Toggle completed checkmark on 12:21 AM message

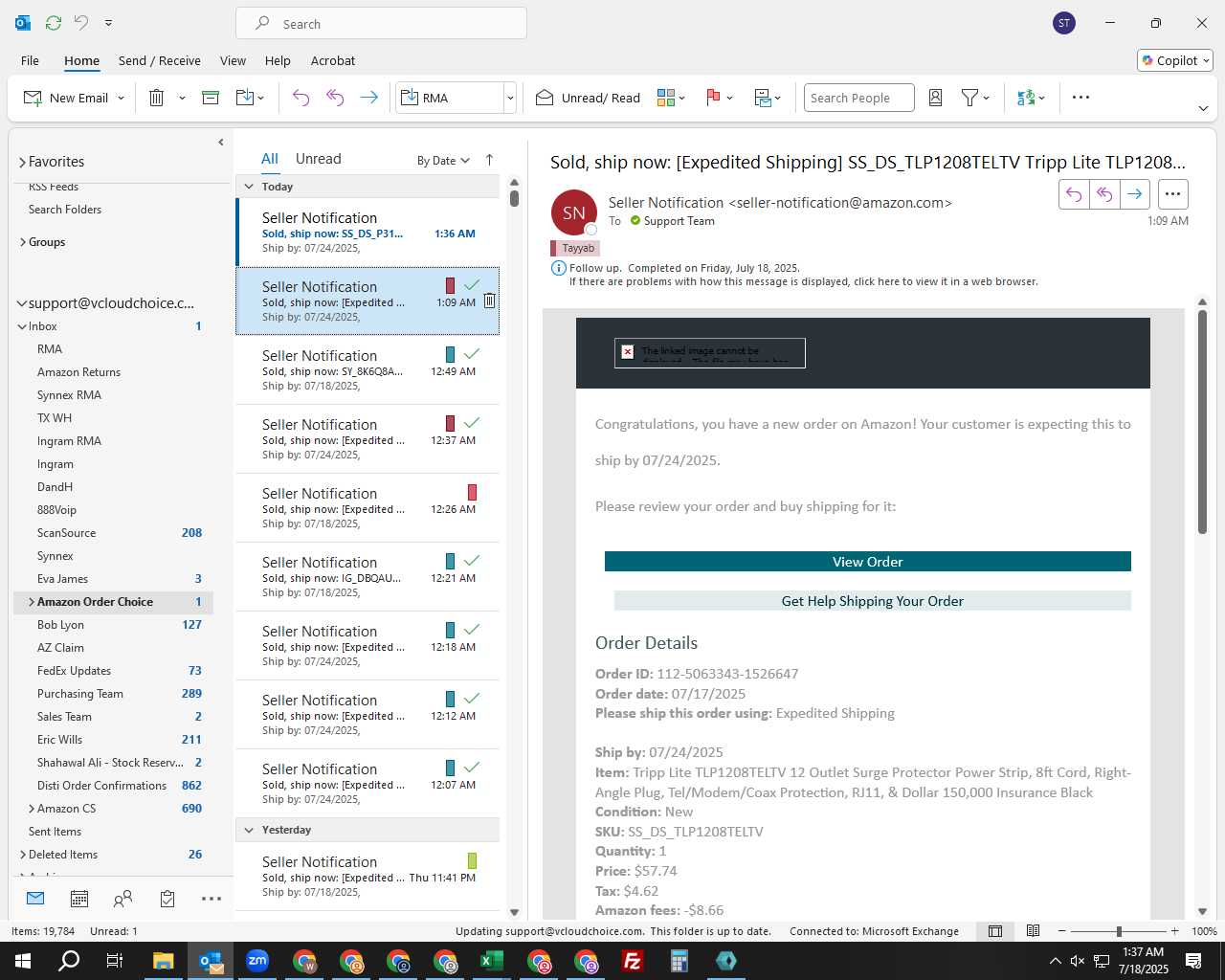[x=472, y=561]
